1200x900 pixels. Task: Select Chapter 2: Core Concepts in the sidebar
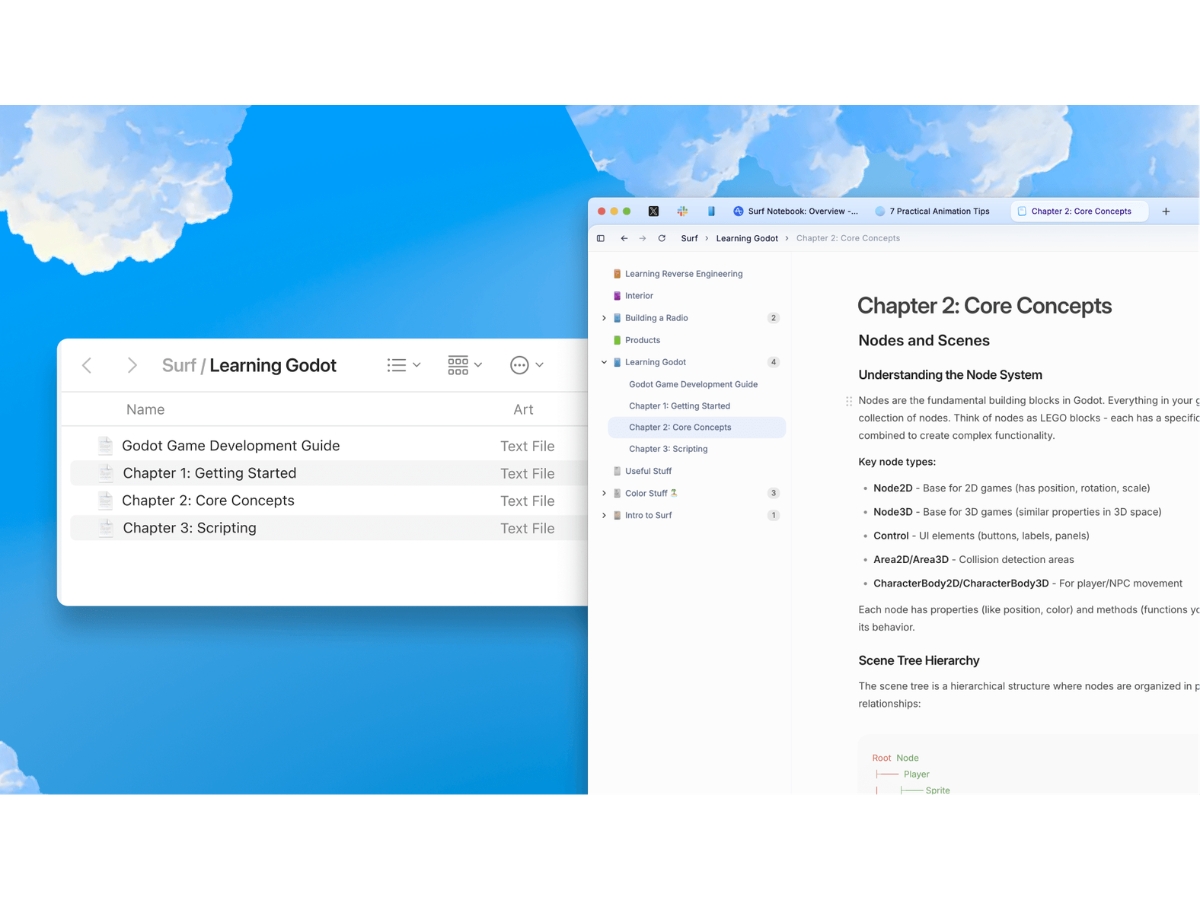pos(697,427)
